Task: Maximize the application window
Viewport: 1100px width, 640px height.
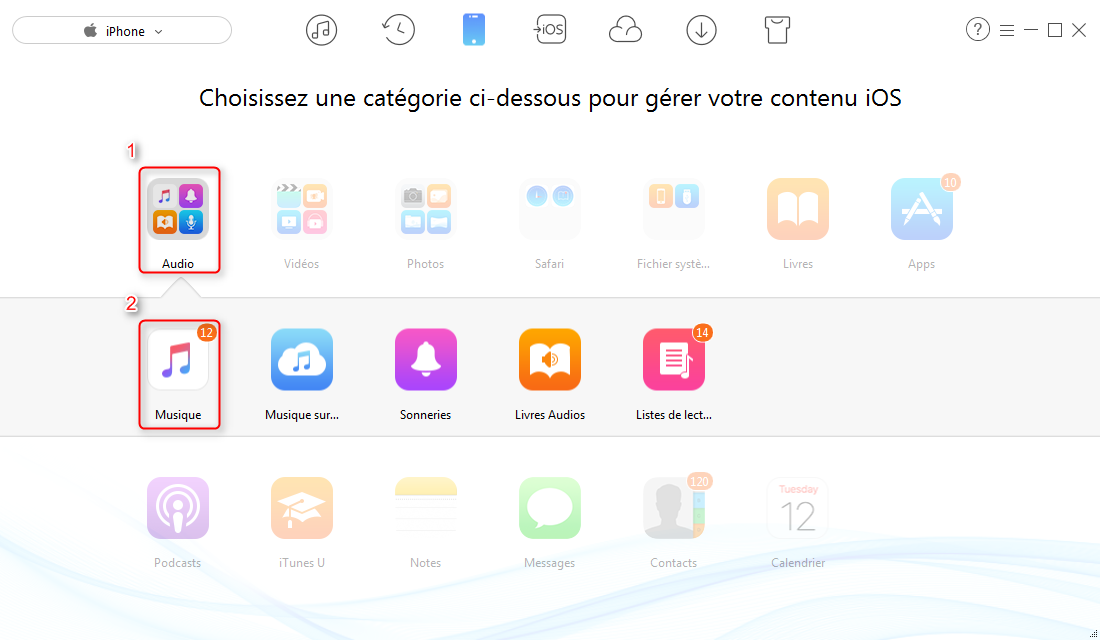Action: 1054,30
